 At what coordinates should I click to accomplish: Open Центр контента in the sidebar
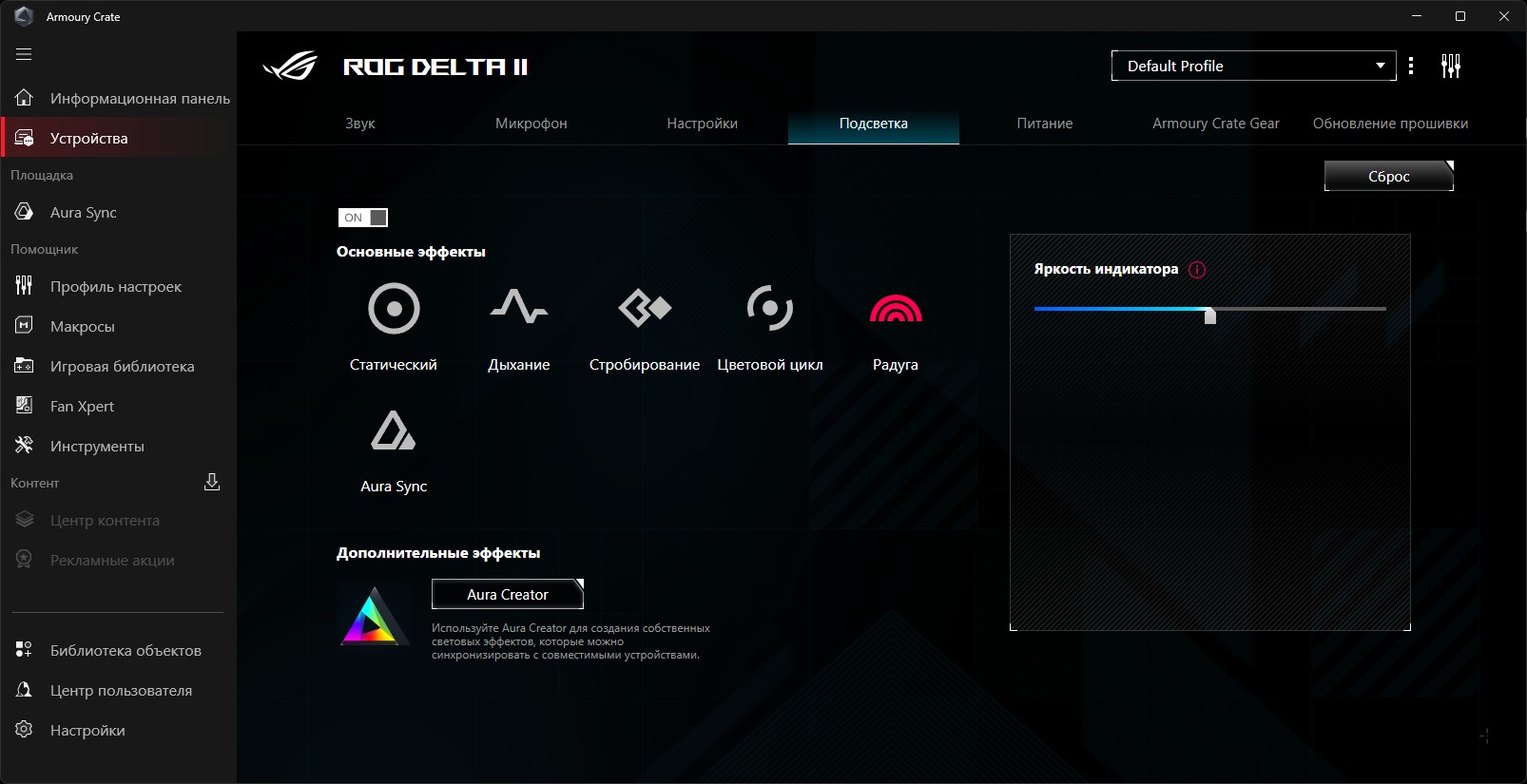[x=119, y=520]
